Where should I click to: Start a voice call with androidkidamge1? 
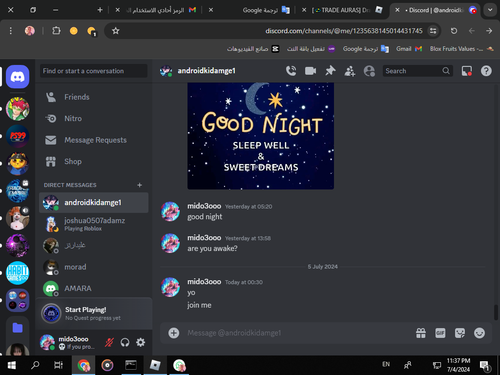[x=291, y=71]
